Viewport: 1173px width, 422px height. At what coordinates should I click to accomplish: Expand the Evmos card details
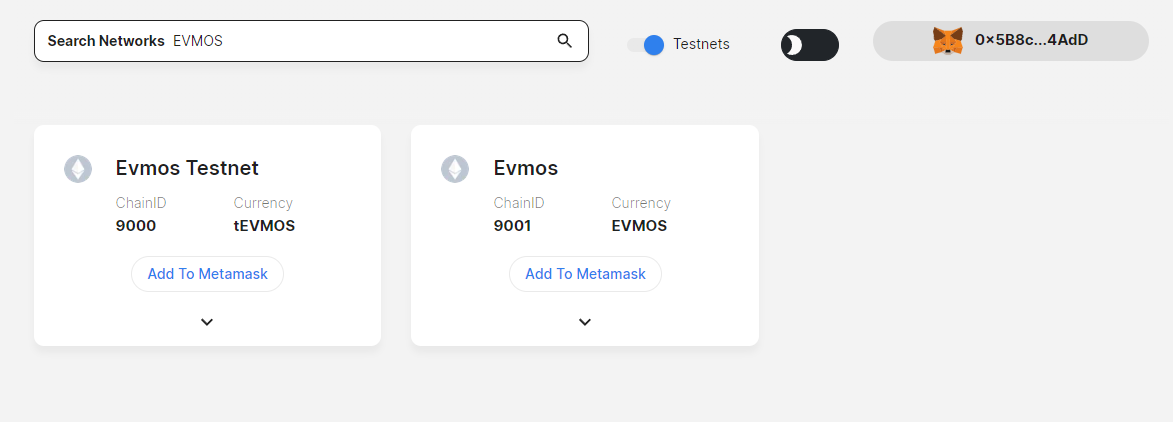pos(585,322)
